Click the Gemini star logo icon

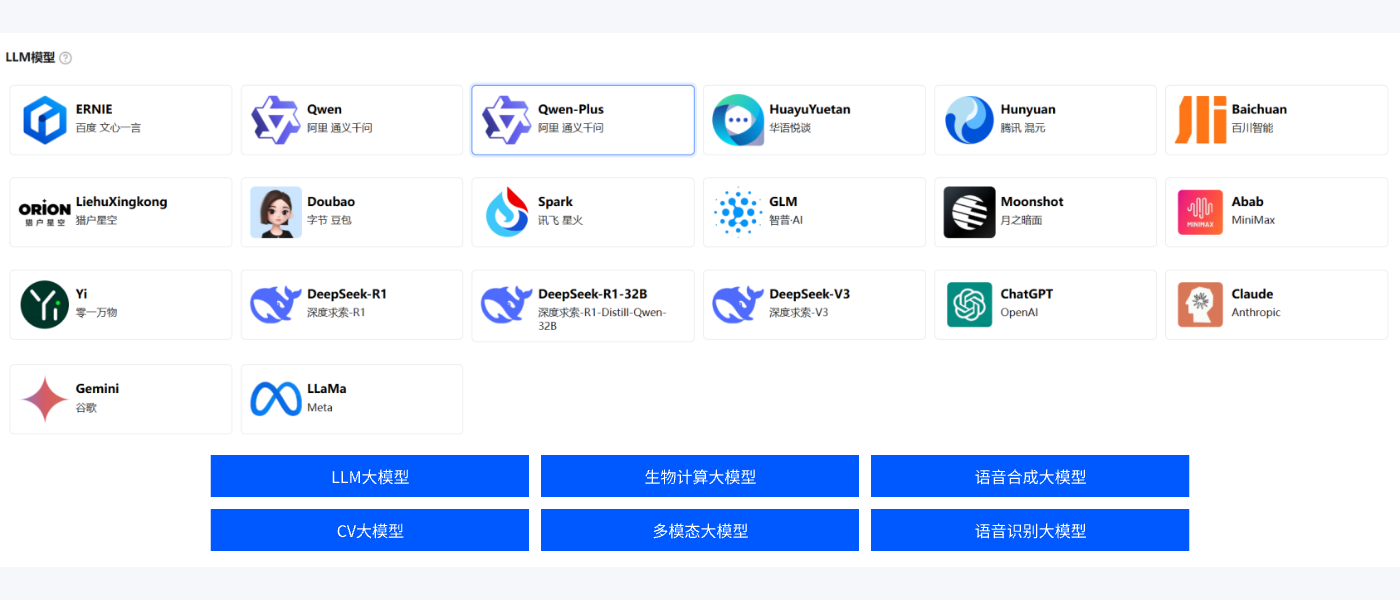point(45,399)
